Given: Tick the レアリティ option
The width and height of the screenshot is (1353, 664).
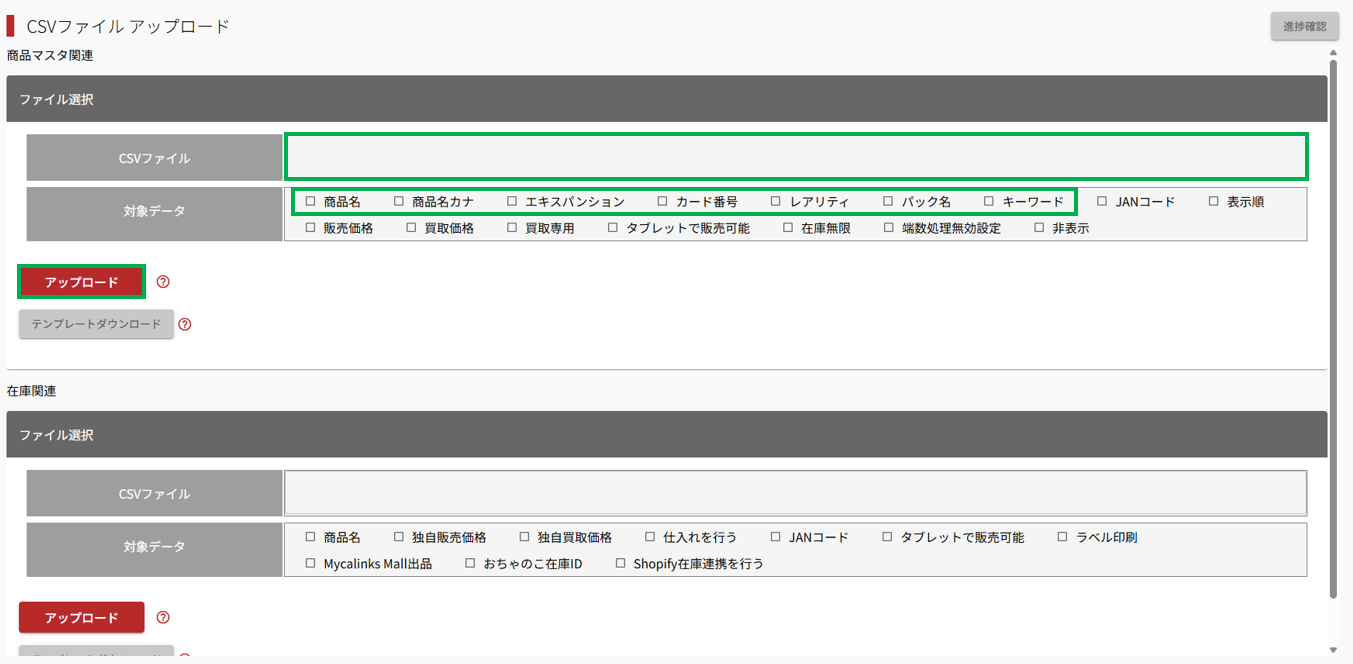Looking at the screenshot, I should [x=776, y=201].
